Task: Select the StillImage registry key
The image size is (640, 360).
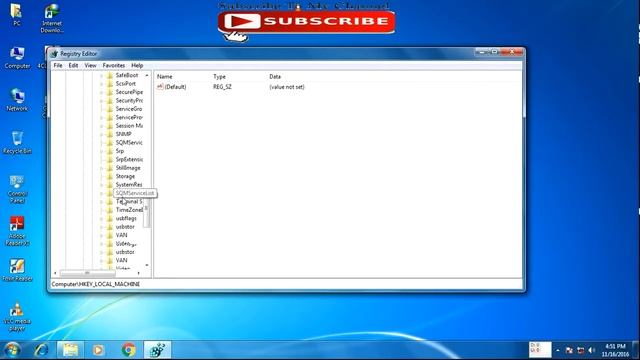Action: (x=128, y=168)
